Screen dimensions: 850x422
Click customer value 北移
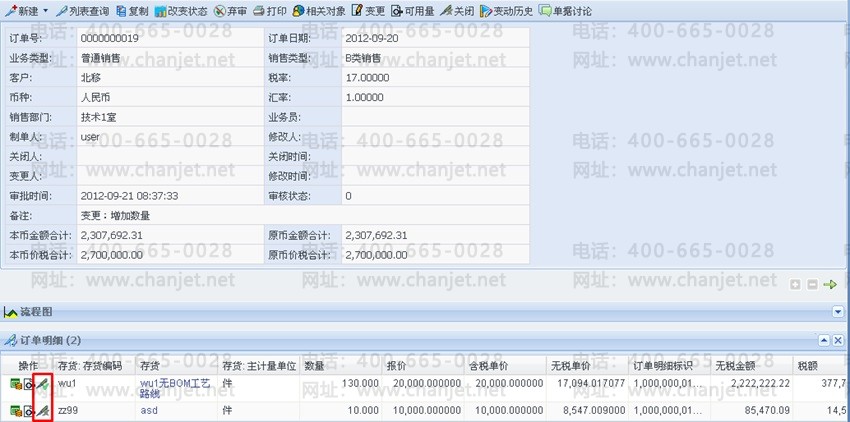point(91,78)
